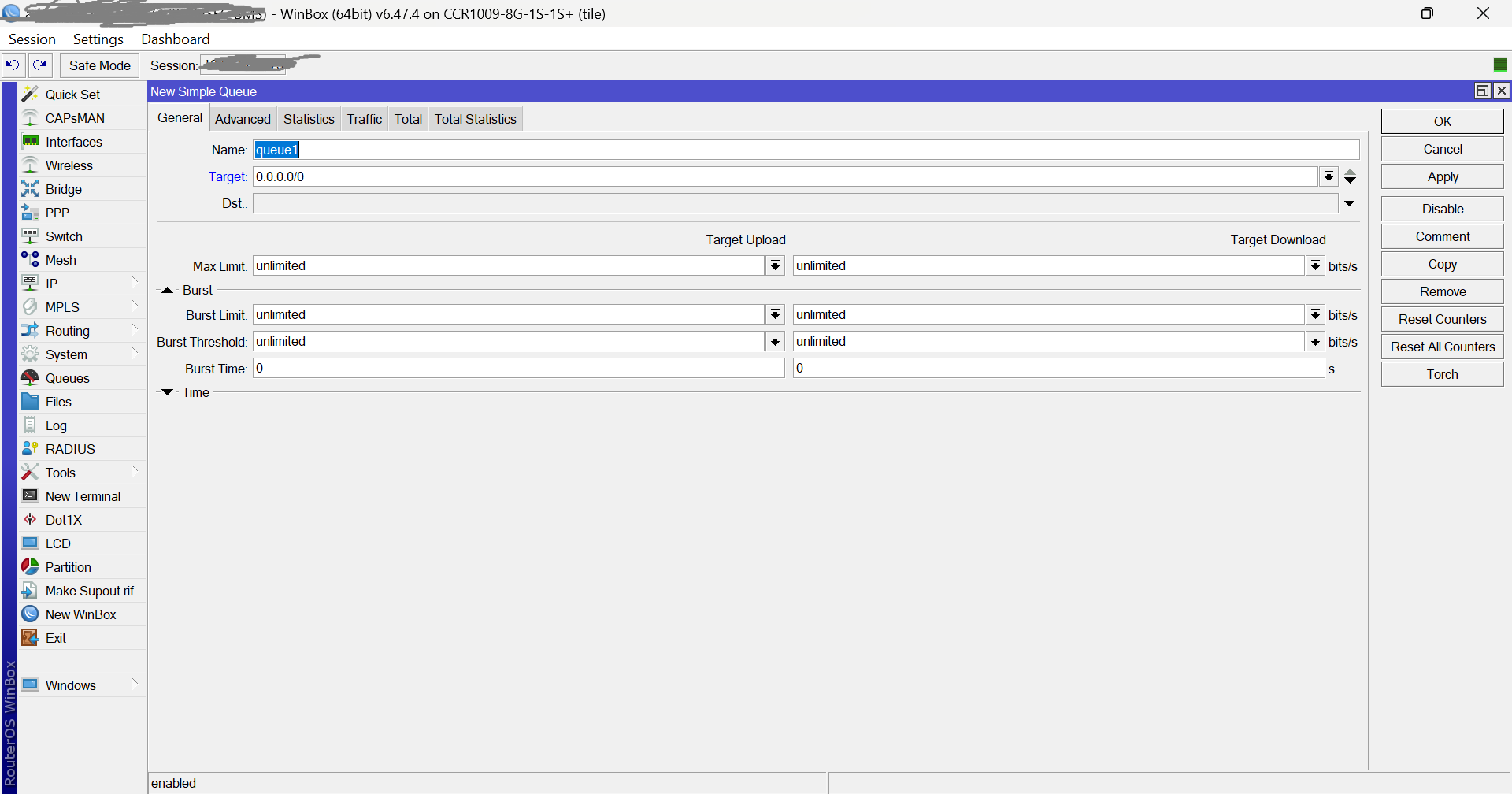Click Make Supout.rif icon
The image size is (1512, 794).
pos(30,591)
